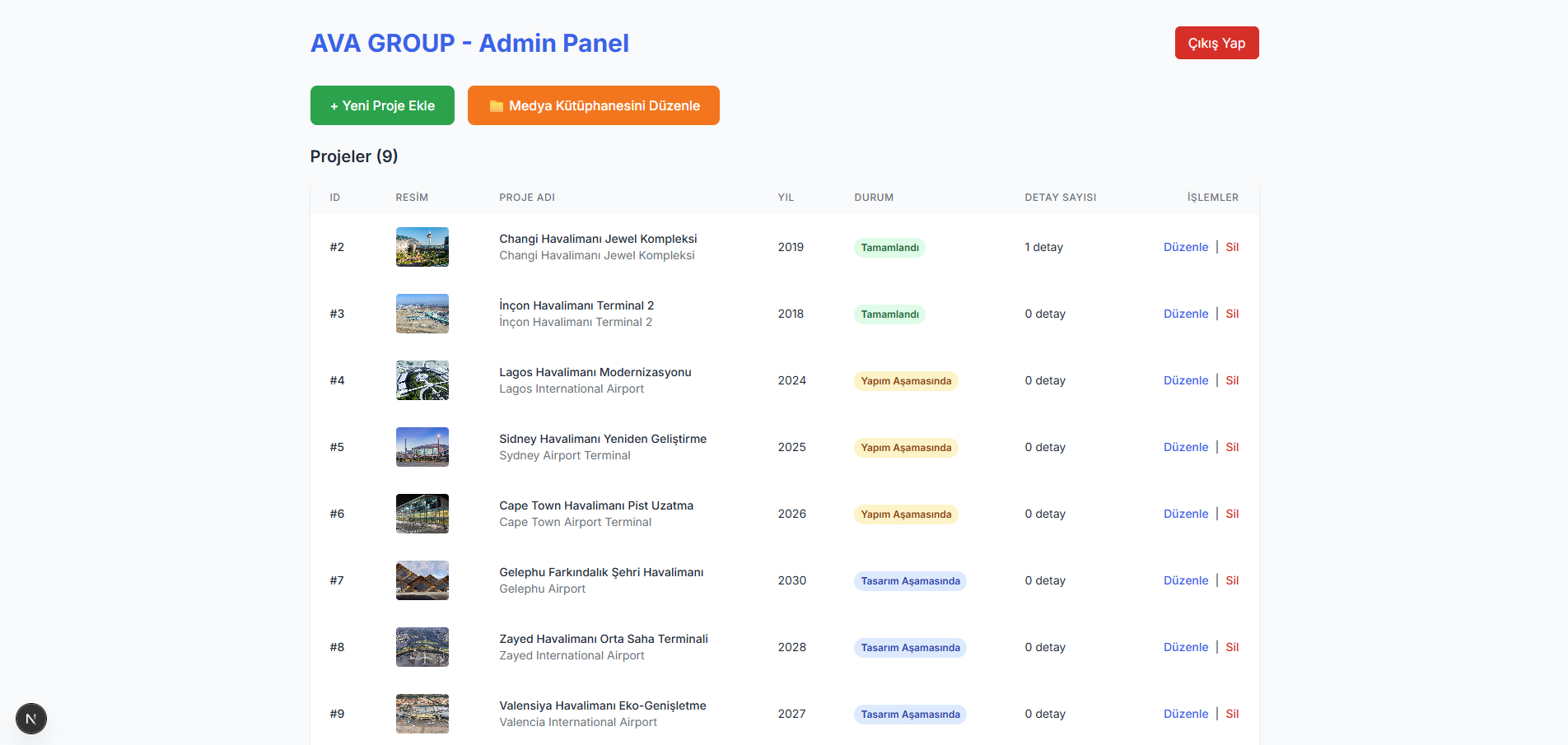Click the AVA GROUP - Admin Panel heading

point(469,43)
